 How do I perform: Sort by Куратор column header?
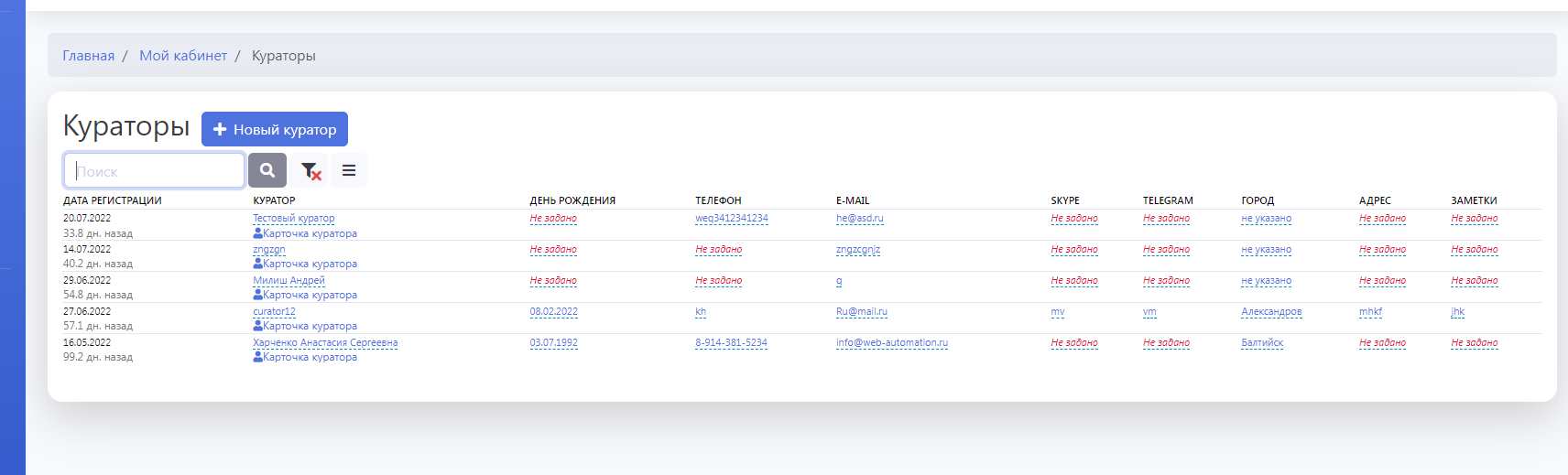click(274, 200)
